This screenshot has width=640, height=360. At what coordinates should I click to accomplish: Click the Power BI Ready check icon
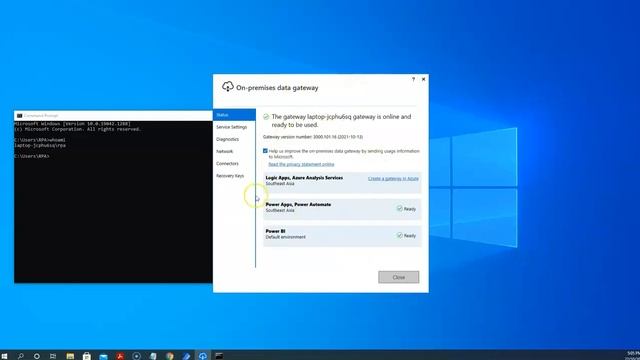click(400, 236)
